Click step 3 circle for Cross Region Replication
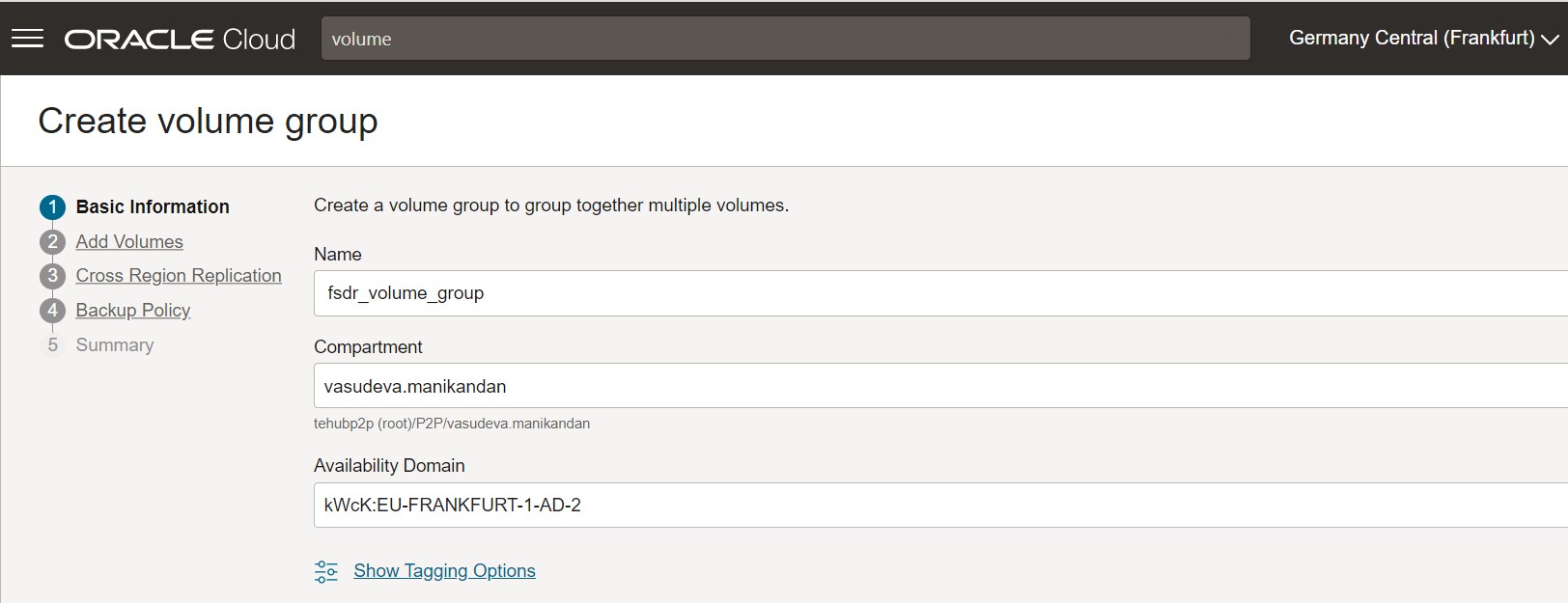Image resolution: width=1568 pixels, height=603 pixels. (x=52, y=276)
